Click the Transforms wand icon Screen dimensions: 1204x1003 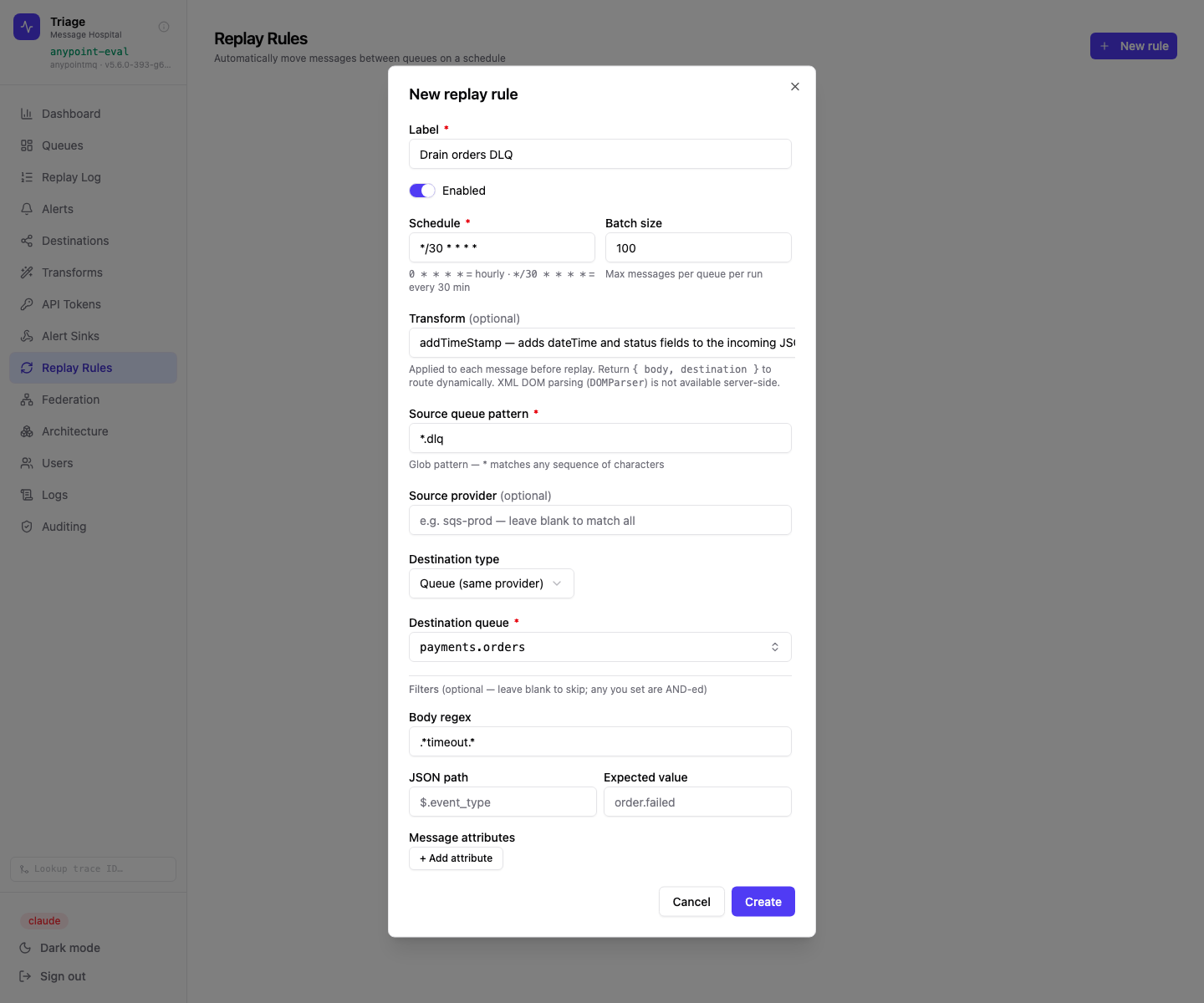click(27, 272)
